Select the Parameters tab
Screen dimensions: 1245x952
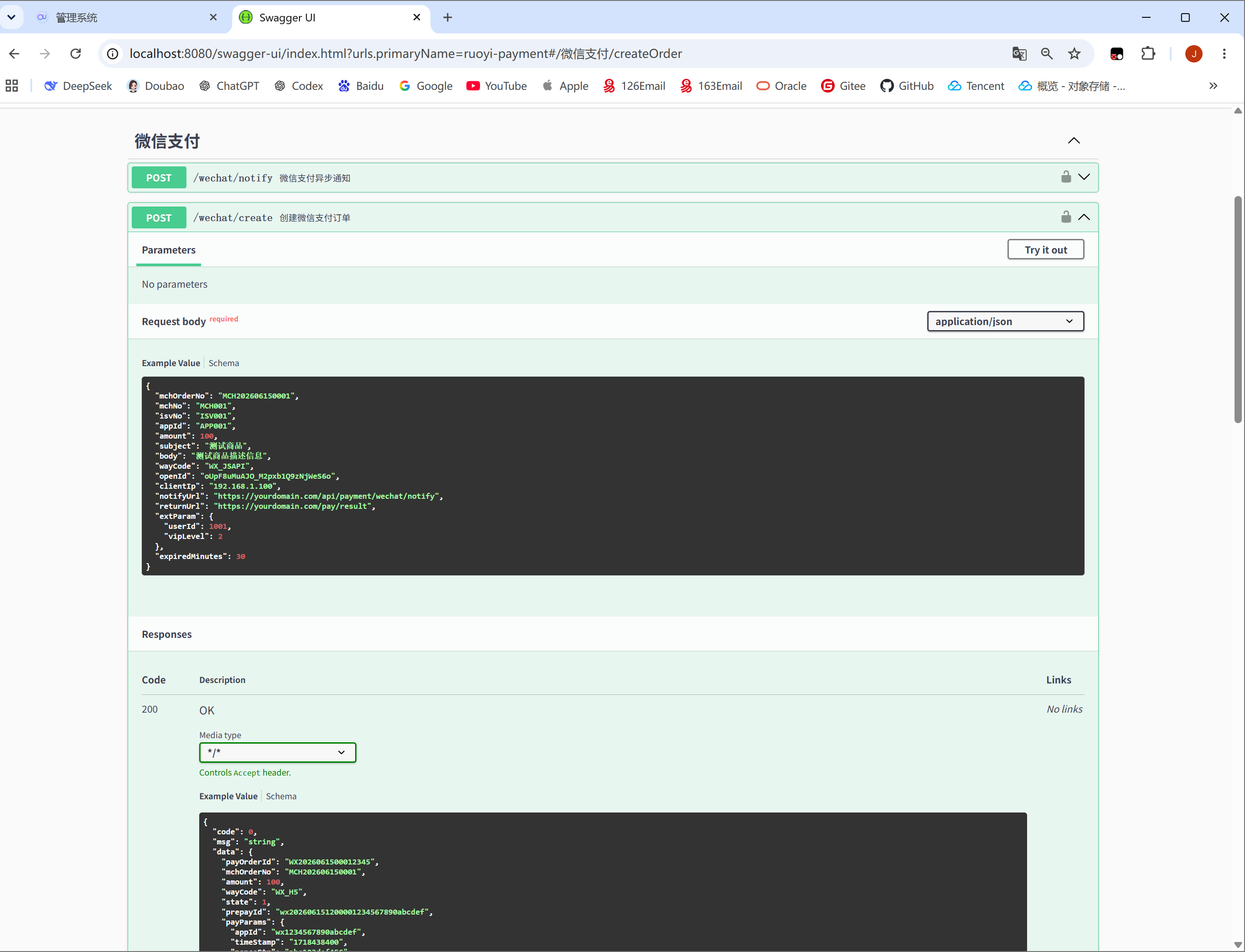(x=168, y=250)
